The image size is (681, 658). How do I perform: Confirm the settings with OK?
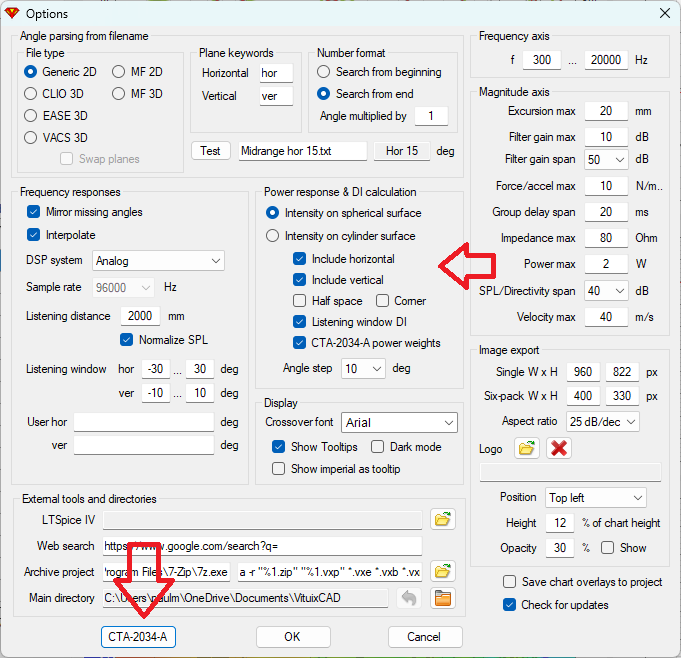293,637
